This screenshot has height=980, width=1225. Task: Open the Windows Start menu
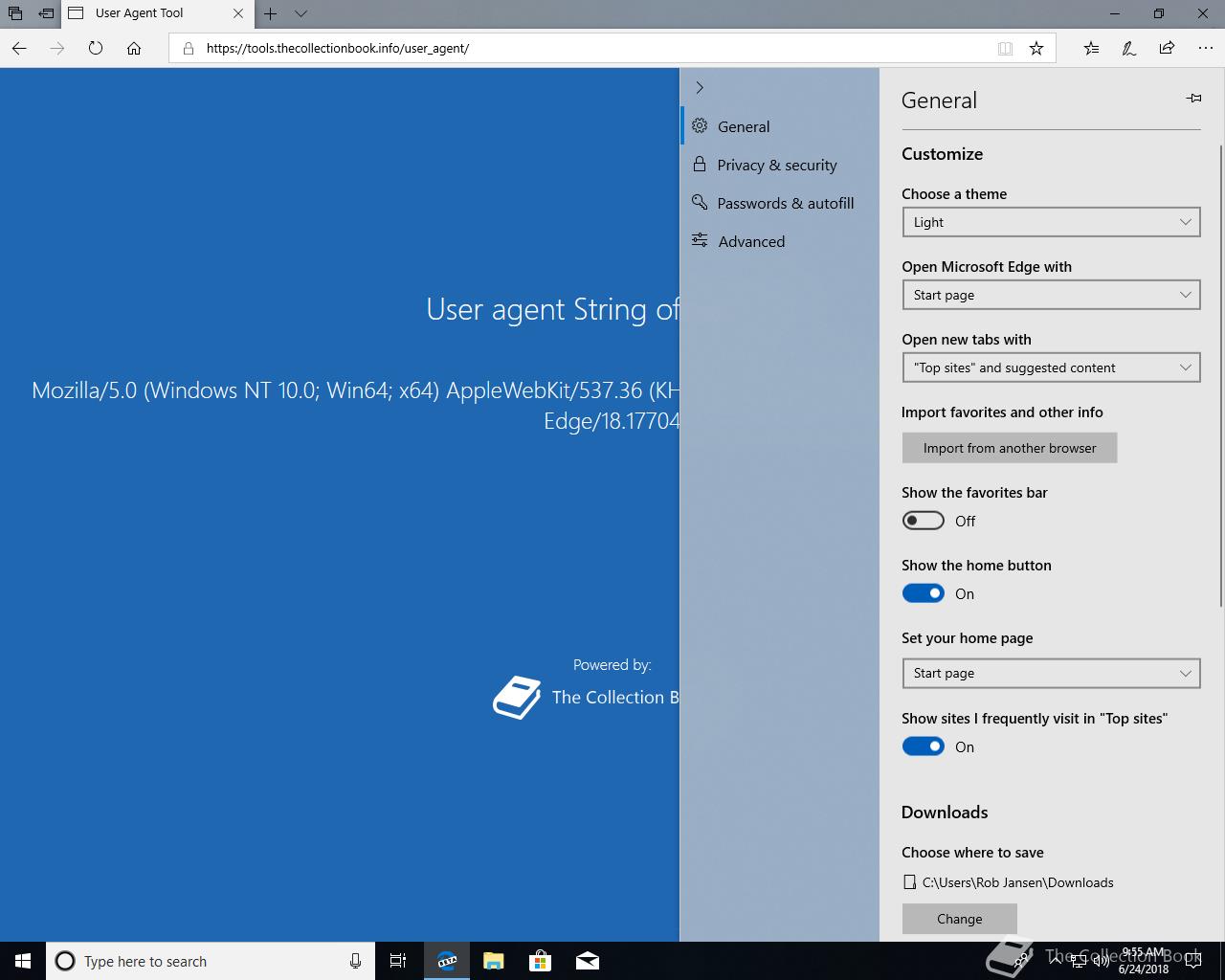pyautogui.click(x=23, y=961)
